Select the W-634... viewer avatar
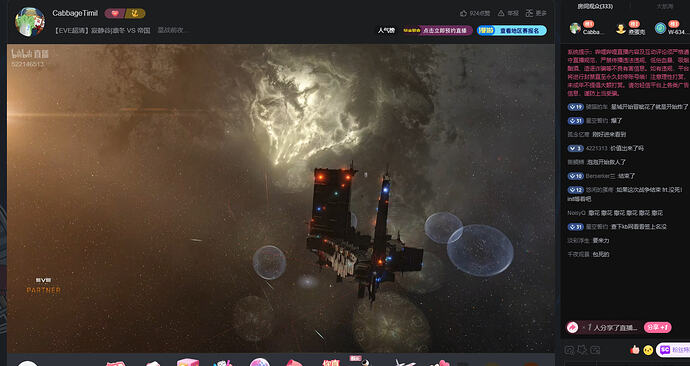690x366 pixels. tap(660, 28)
